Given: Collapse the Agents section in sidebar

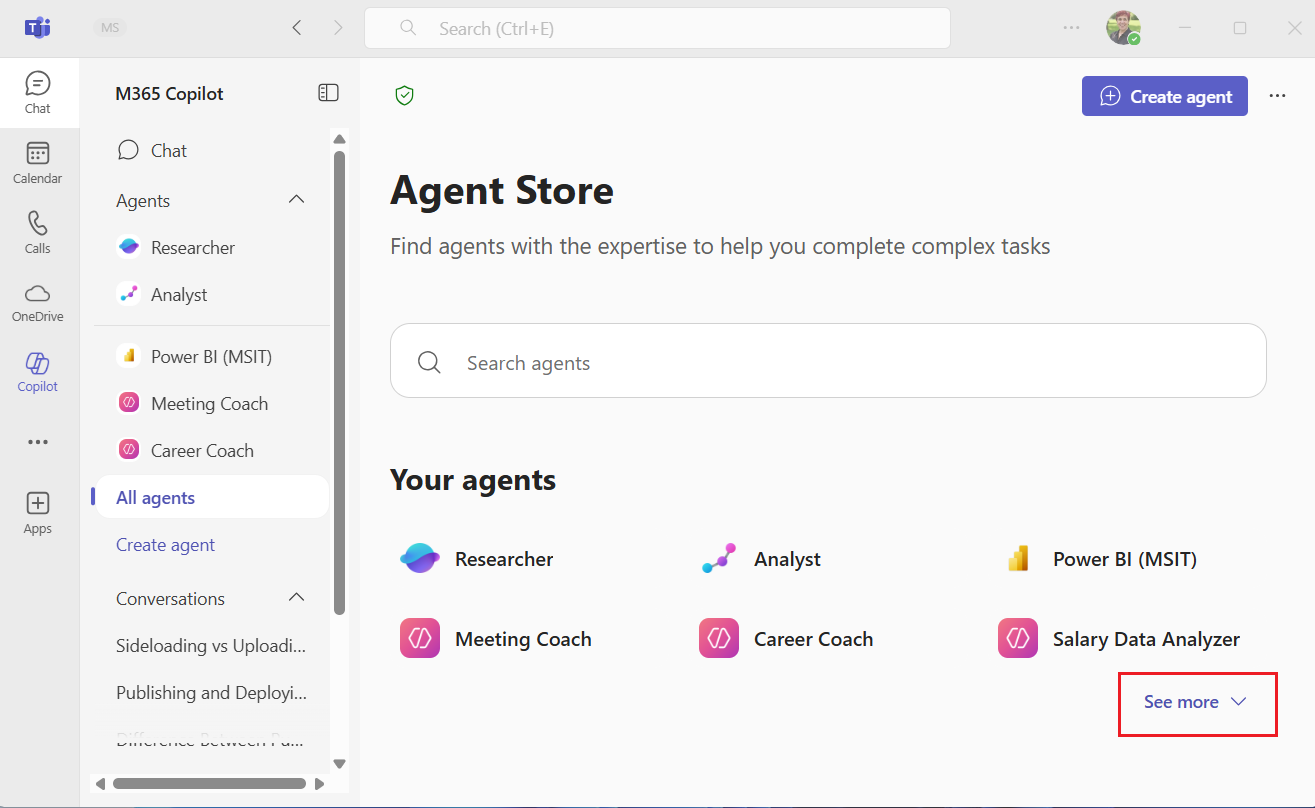Looking at the screenshot, I should point(296,200).
